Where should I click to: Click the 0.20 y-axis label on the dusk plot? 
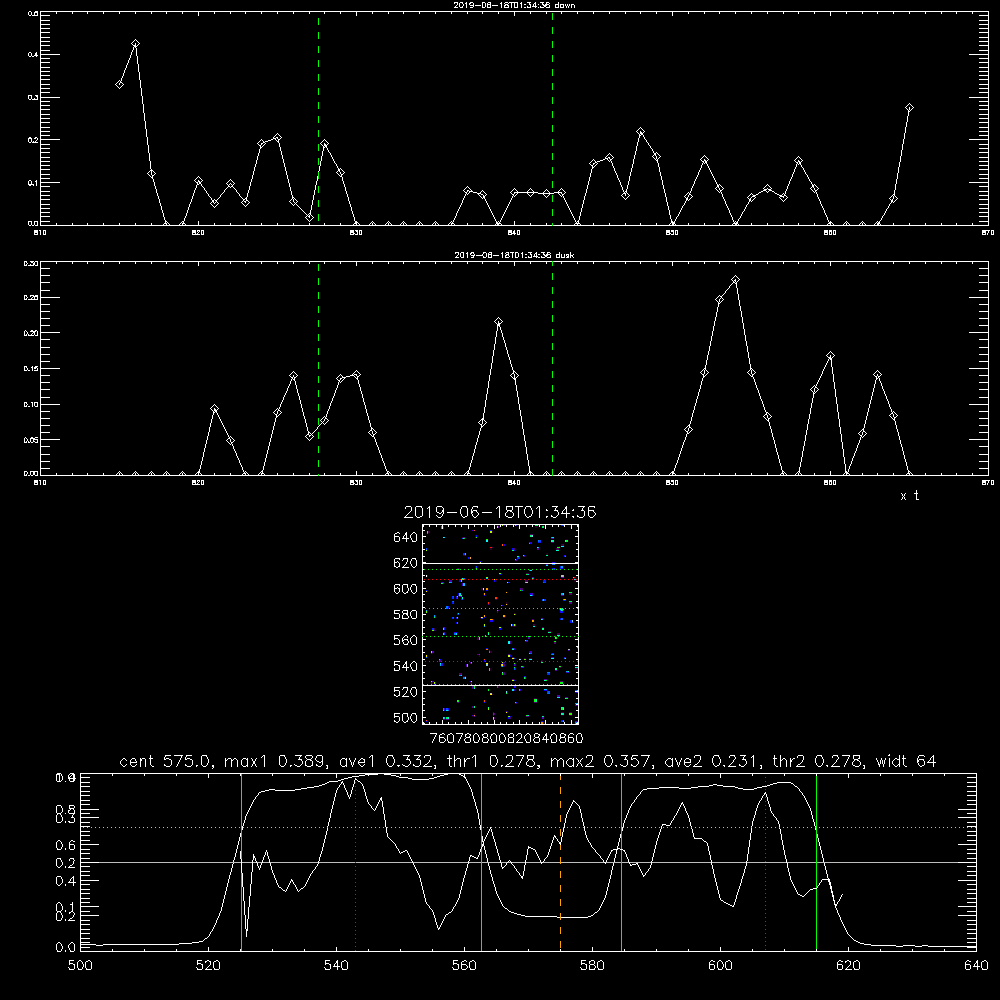[x=31, y=333]
